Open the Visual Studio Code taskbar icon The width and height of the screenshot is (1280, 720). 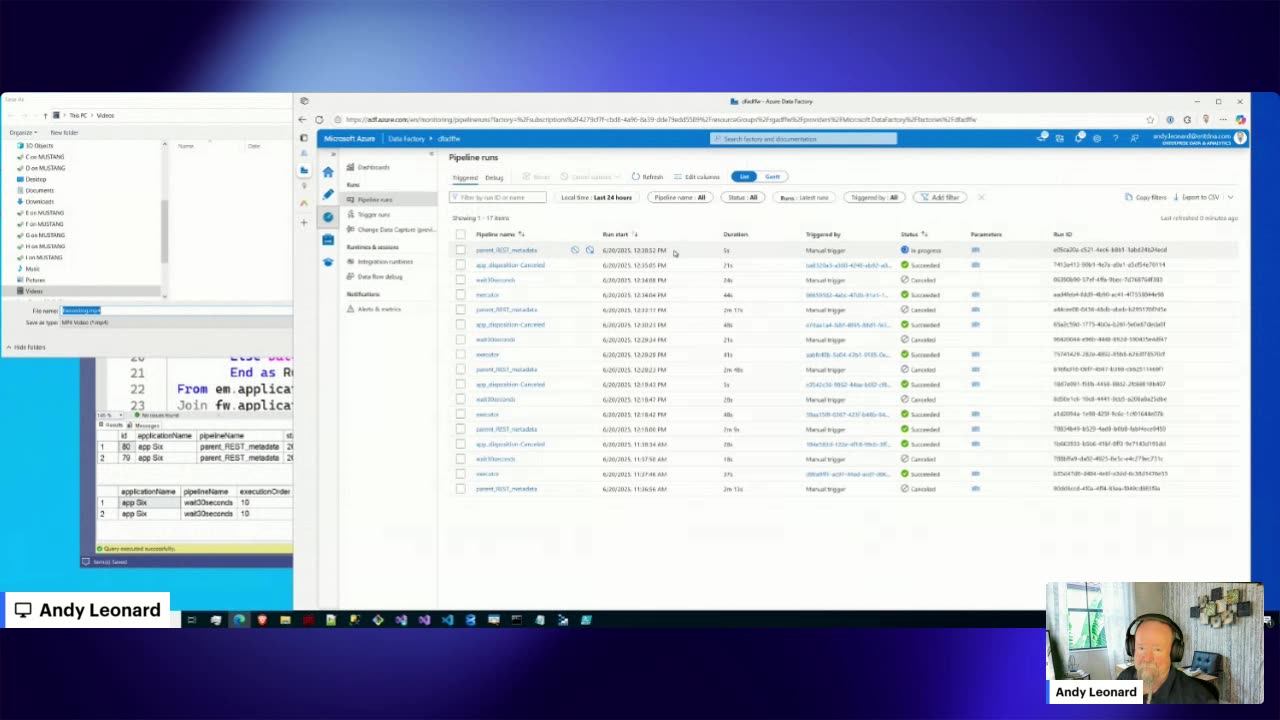pyautogui.click(x=447, y=620)
